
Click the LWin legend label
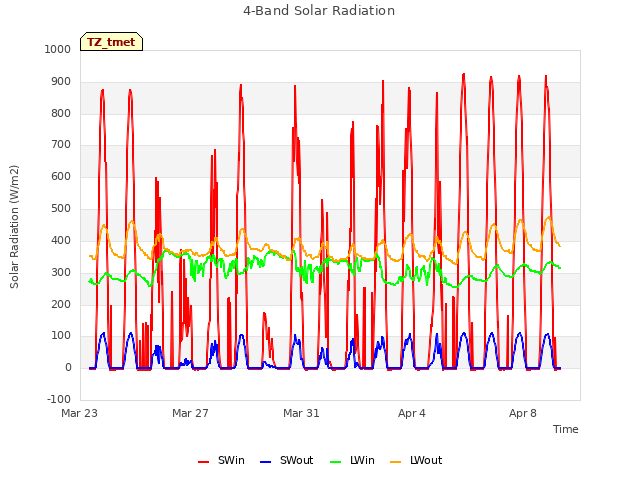tap(362, 460)
